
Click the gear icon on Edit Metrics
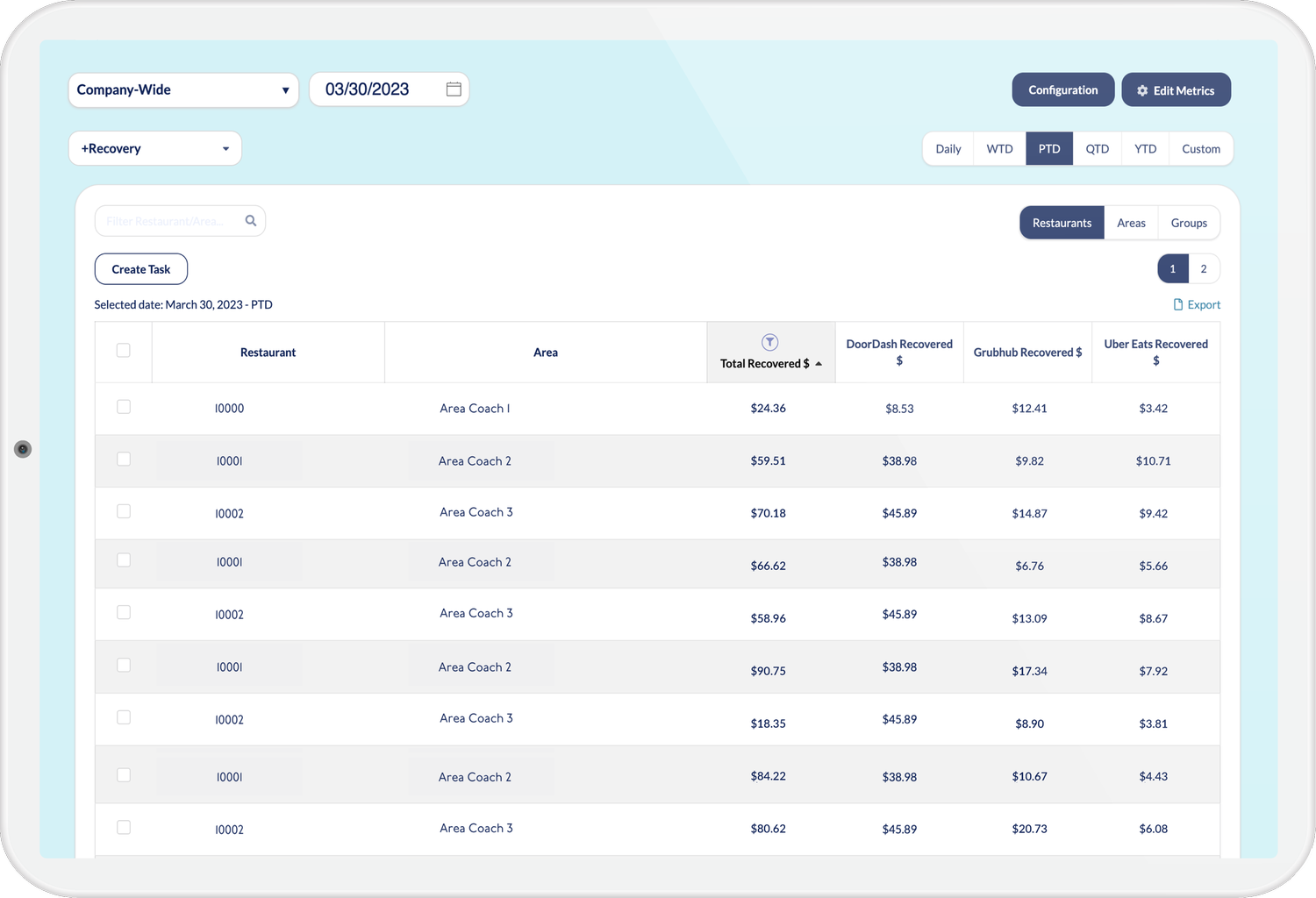(1141, 89)
